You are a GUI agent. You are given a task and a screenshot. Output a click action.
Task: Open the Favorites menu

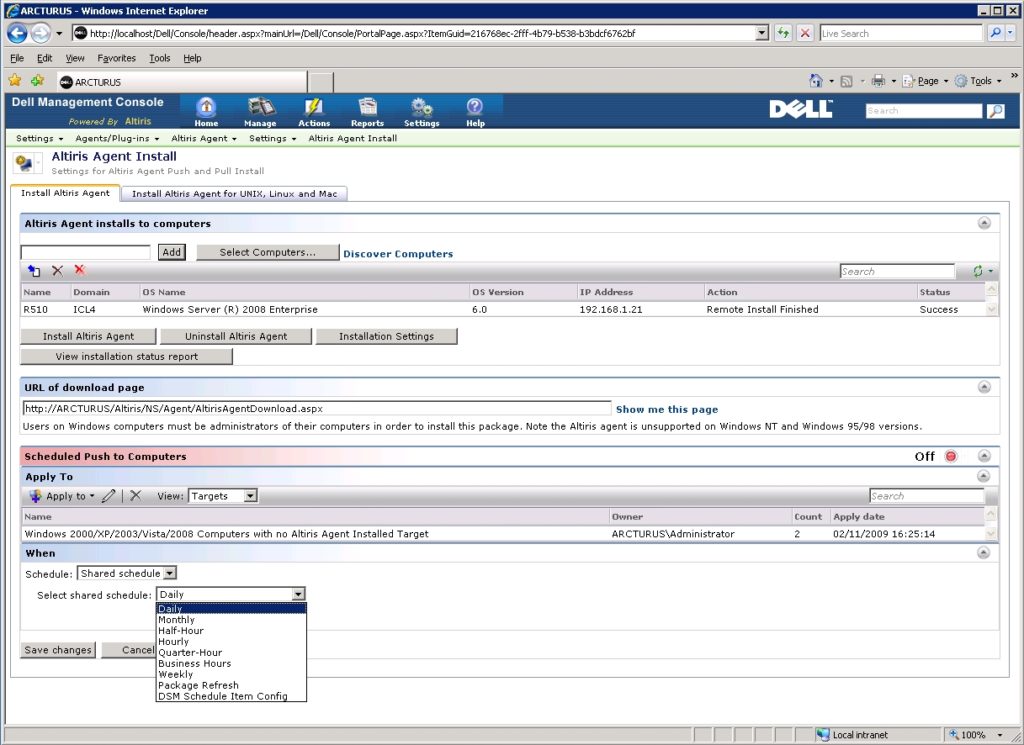pyautogui.click(x=116, y=58)
